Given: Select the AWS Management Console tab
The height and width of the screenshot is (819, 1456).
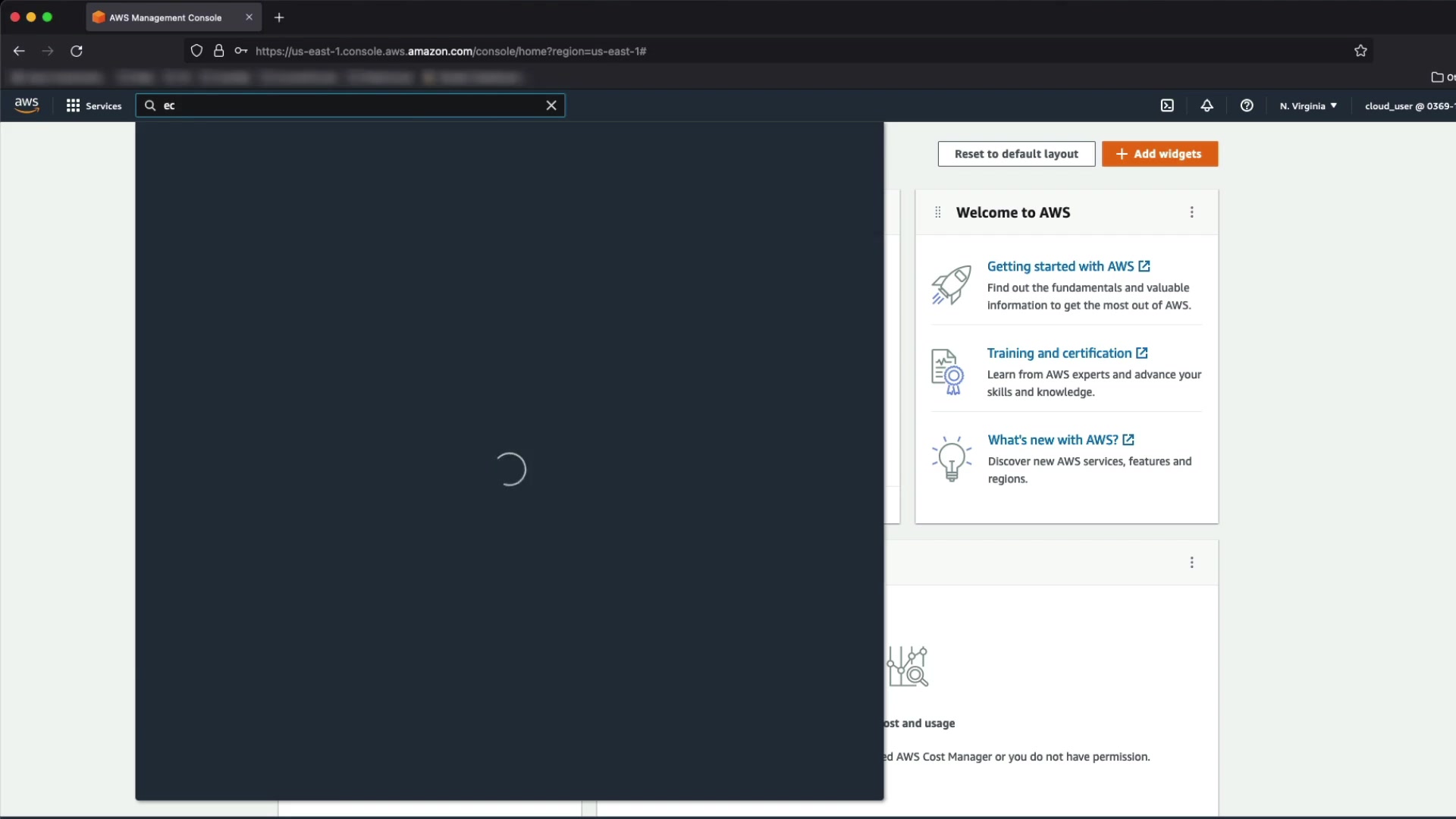Looking at the screenshot, I should 165,17.
